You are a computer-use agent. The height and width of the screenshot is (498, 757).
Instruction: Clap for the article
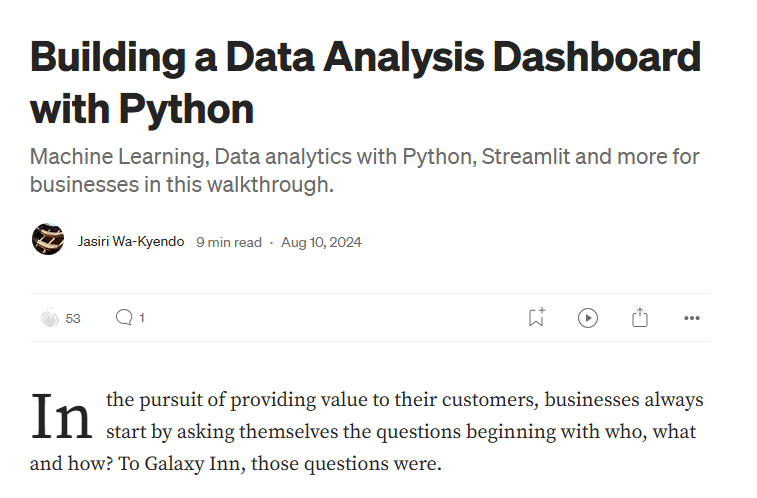coord(49,318)
